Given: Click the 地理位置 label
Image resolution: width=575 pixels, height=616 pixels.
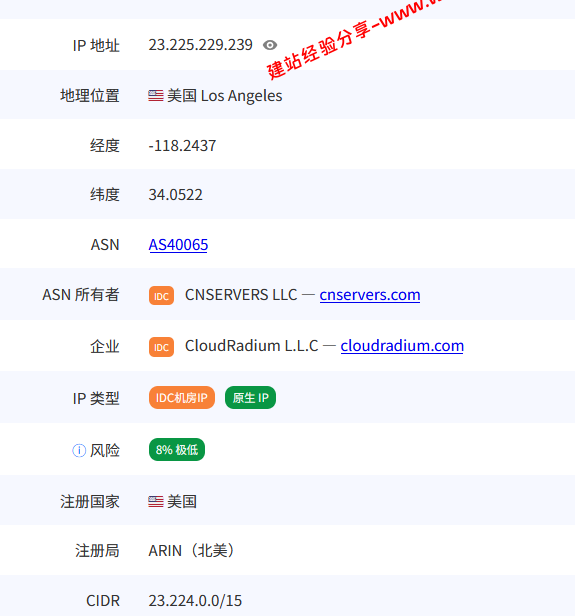Looking at the screenshot, I should point(90,95).
